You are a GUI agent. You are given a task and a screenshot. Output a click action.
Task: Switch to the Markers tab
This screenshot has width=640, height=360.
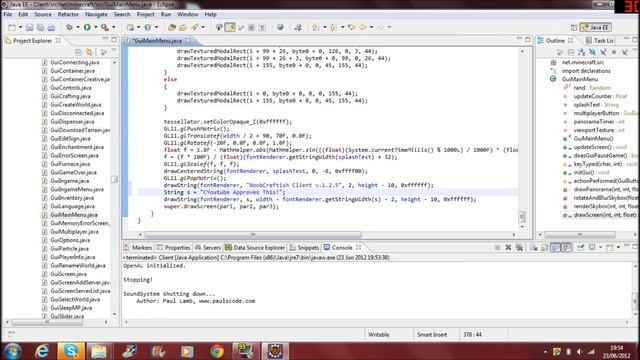coord(138,248)
